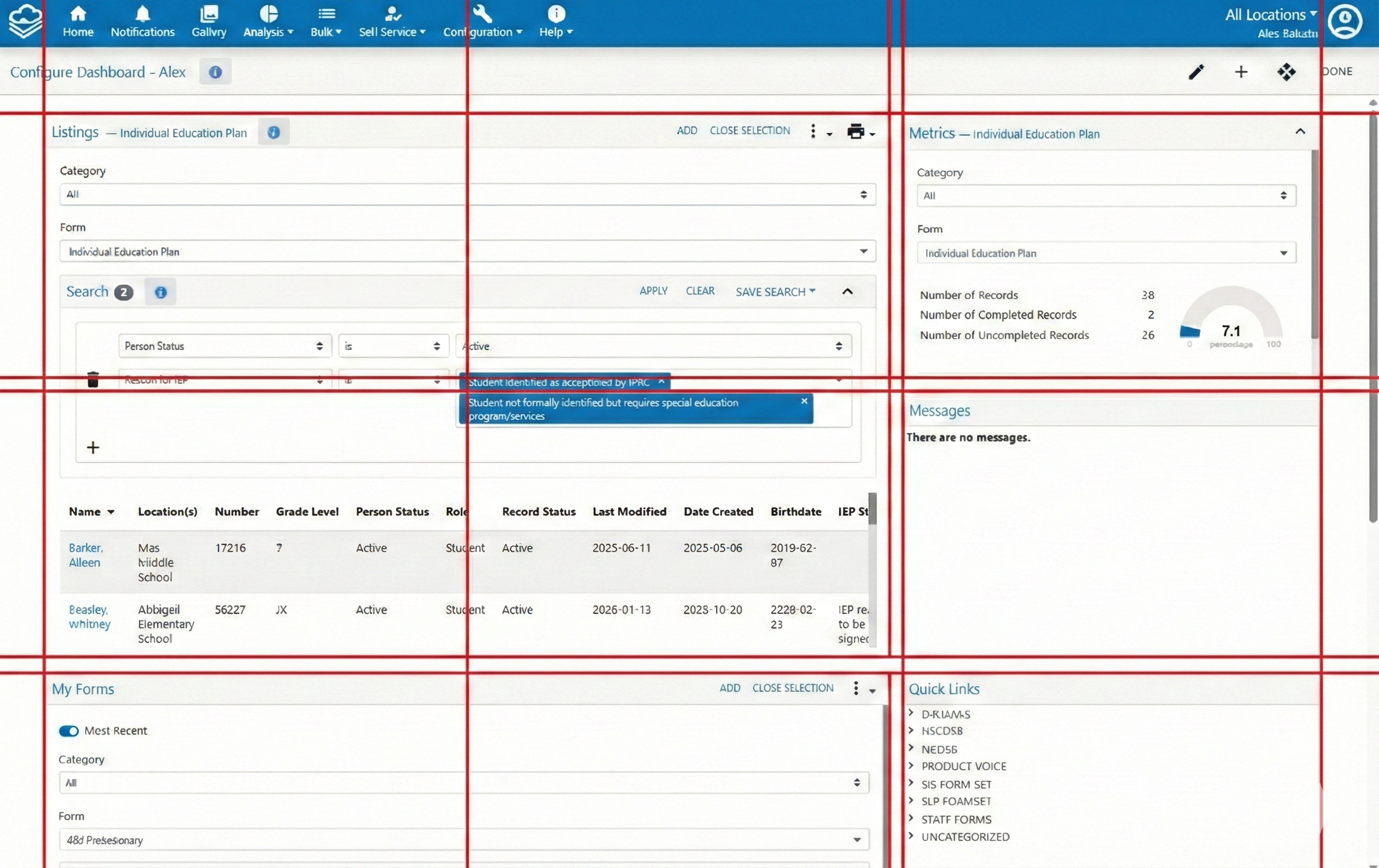
Task: Click the print icon in the Listings panel
Action: point(855,132)
